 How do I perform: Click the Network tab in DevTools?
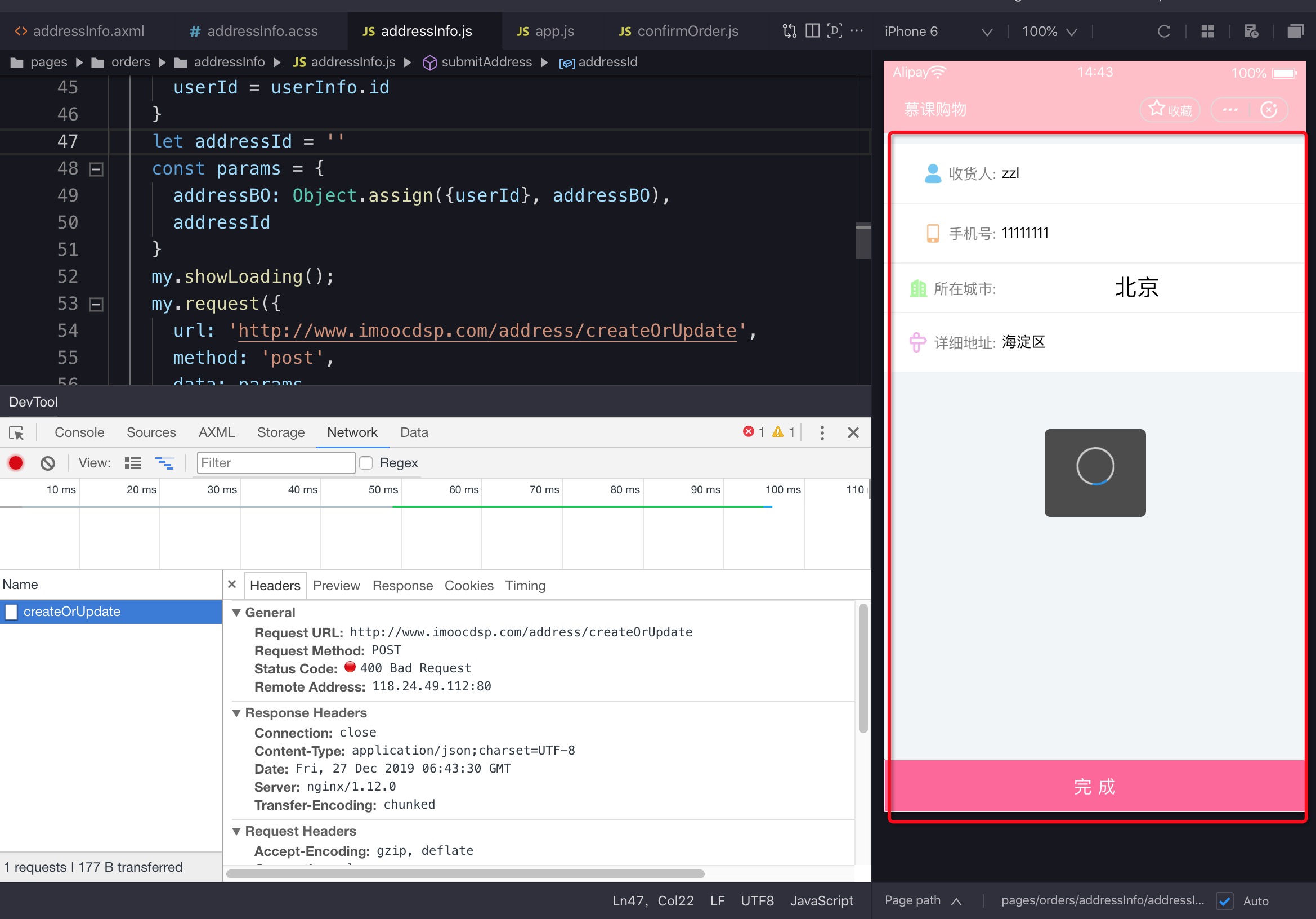click(352, 432)
